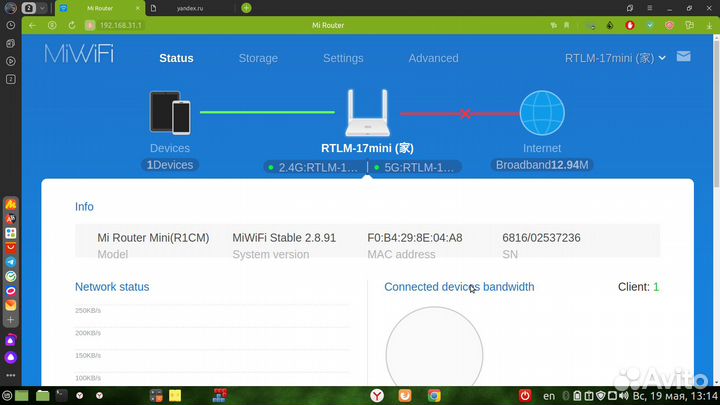The height and width of the screenshot is (405, 720).
Task: Expand the tab group count dropdown arrow
Action: tap(42, 8)
